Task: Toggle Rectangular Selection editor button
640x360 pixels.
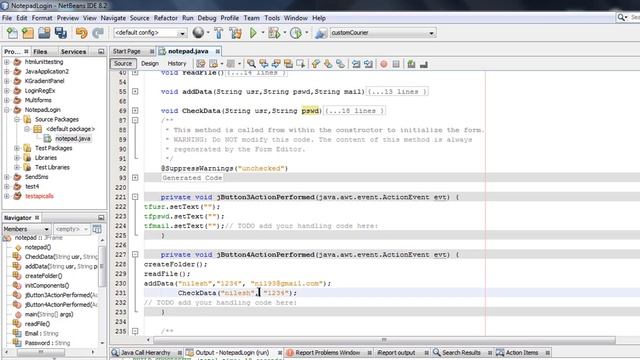Action: 301,64
